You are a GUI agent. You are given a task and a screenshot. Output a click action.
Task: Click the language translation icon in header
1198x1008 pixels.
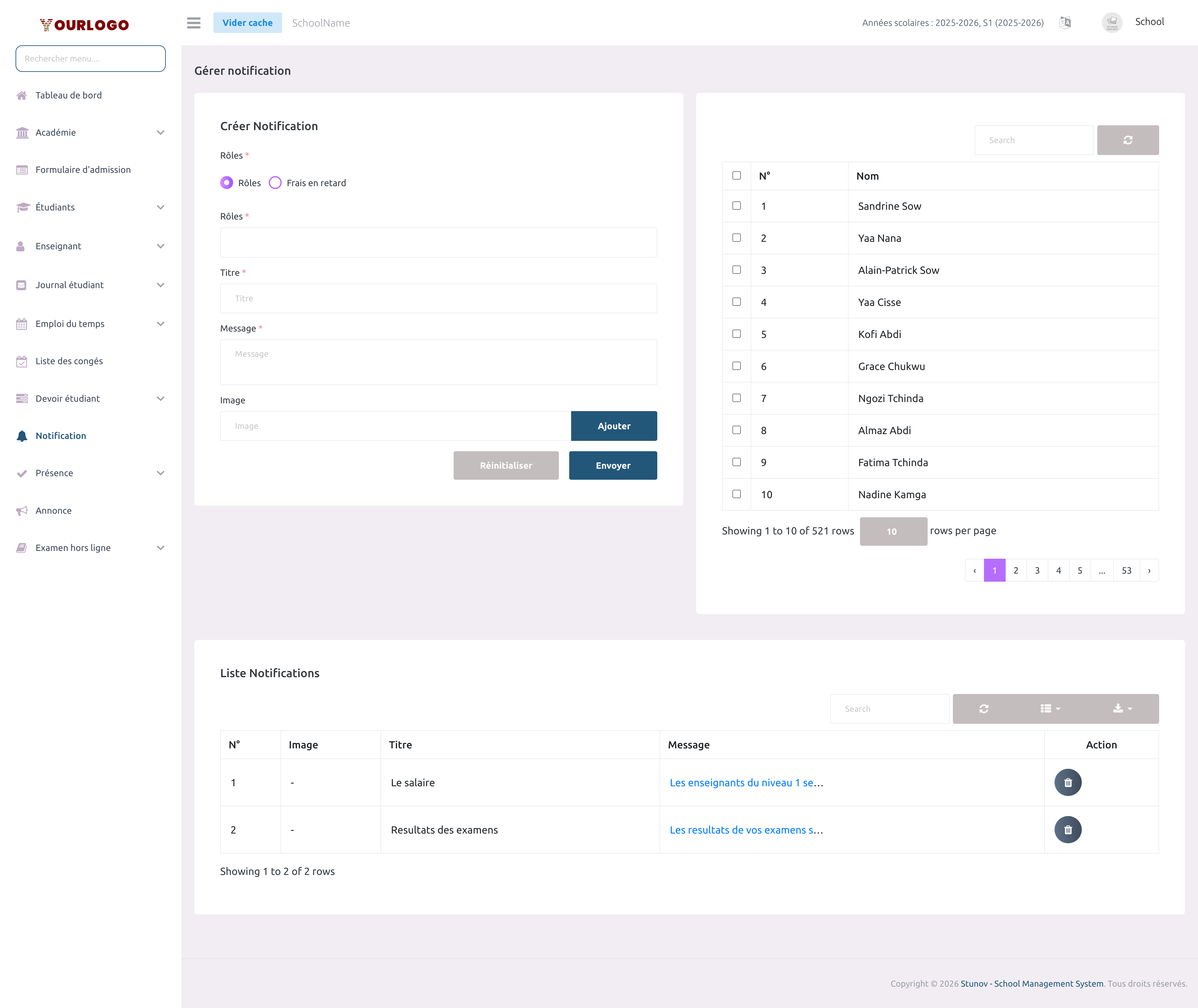click(1065, 23)
